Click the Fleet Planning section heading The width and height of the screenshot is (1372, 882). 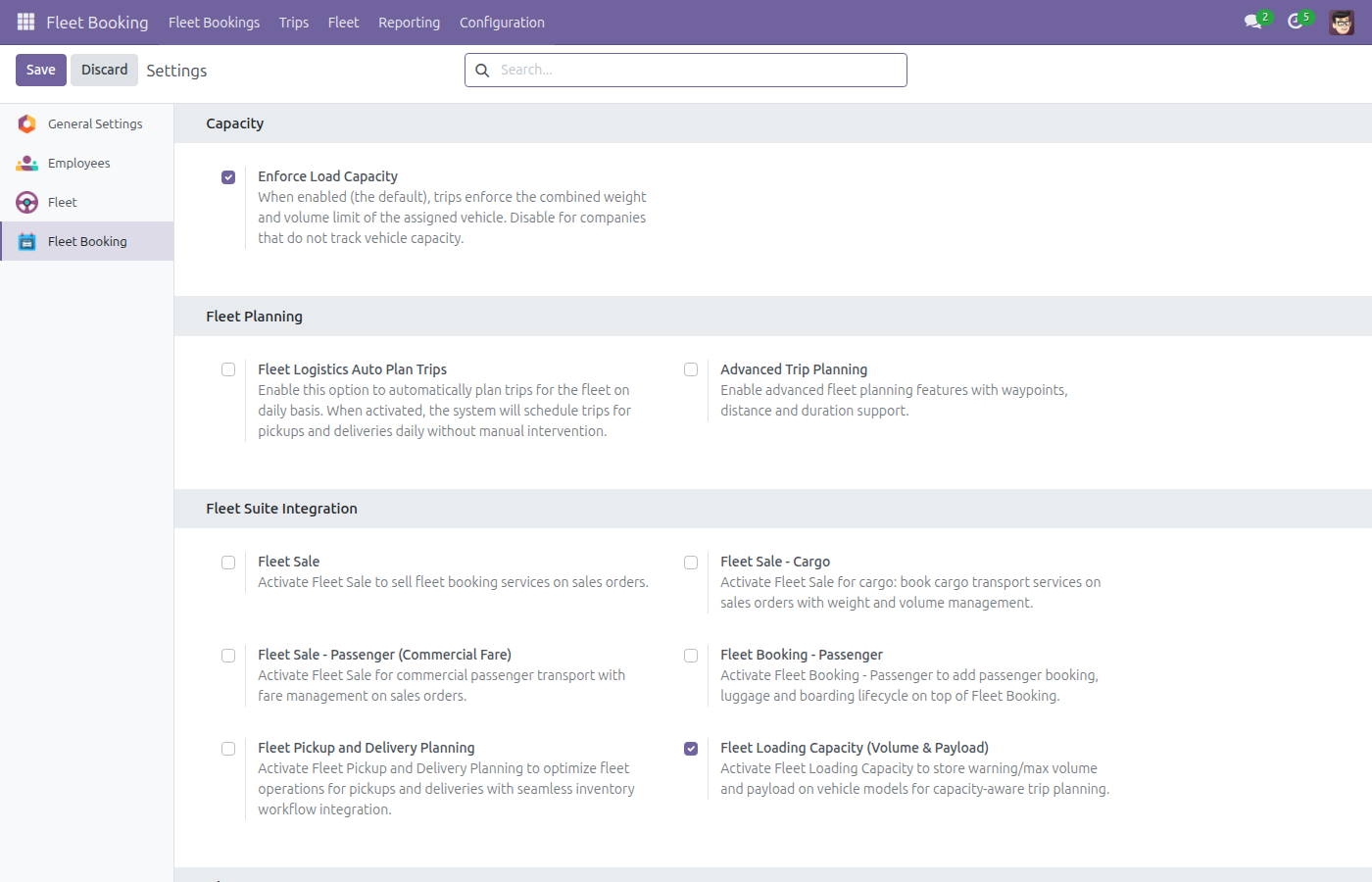point(255,317)
